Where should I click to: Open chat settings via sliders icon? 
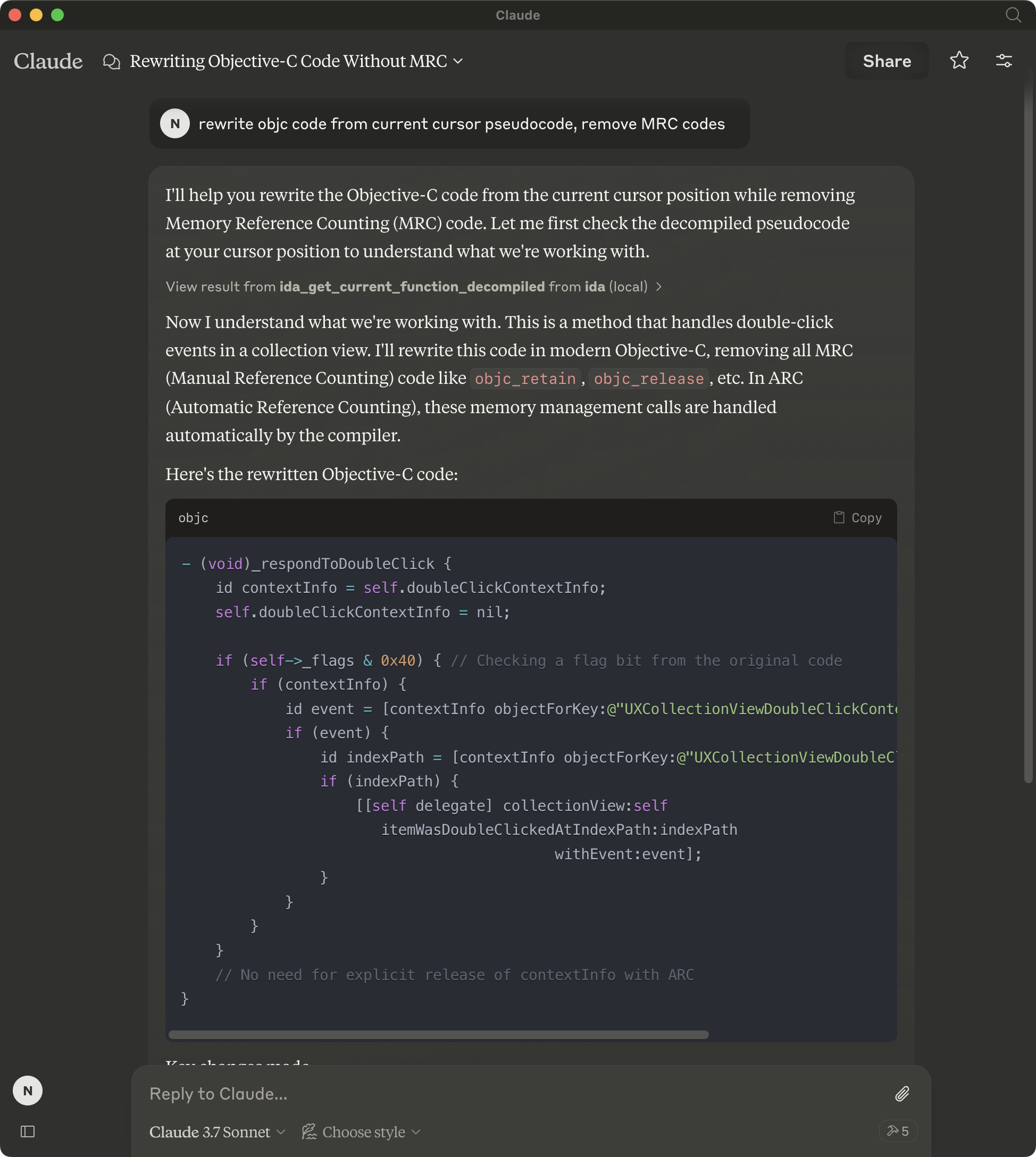tap(1004, 61)
